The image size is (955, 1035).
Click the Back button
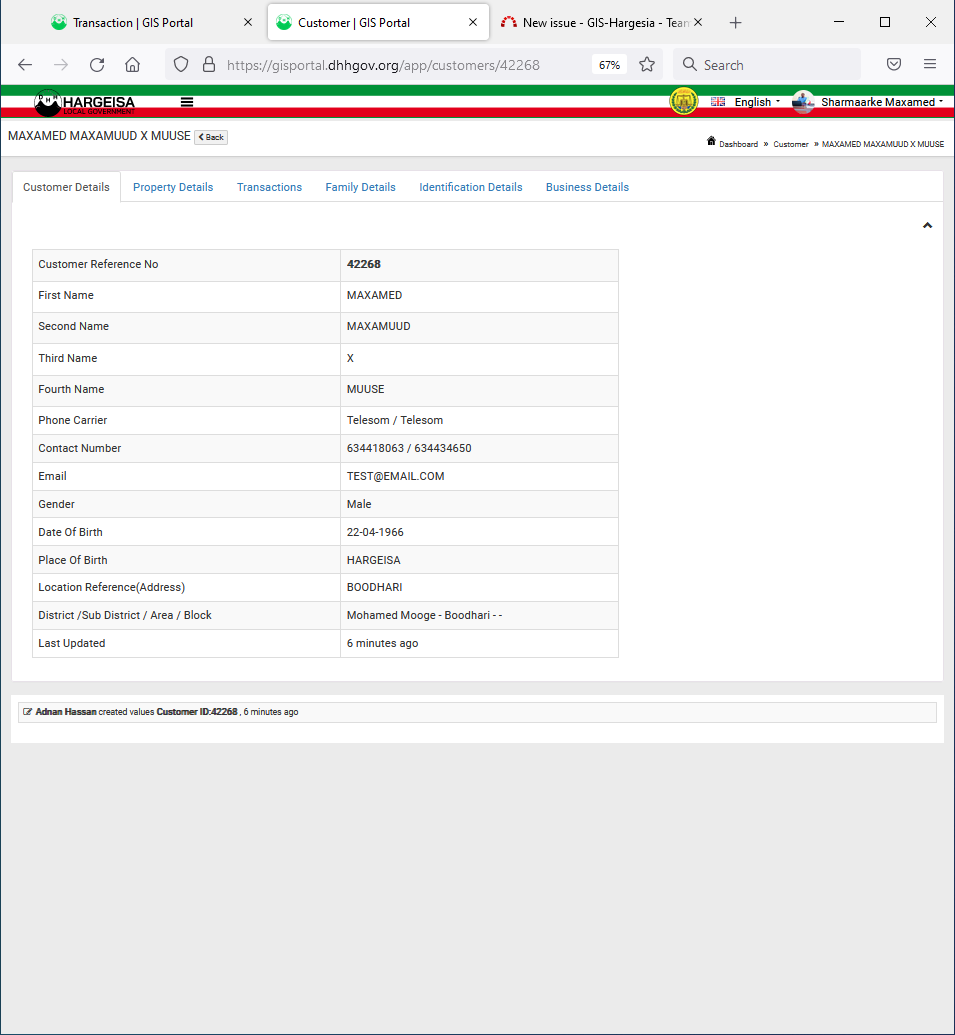[211, 137]
